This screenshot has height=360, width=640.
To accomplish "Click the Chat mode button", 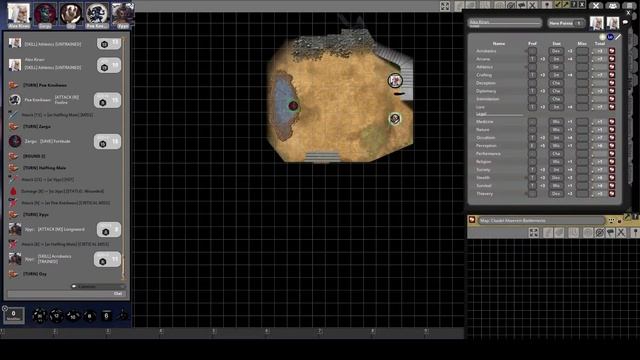I will [118, 293].
